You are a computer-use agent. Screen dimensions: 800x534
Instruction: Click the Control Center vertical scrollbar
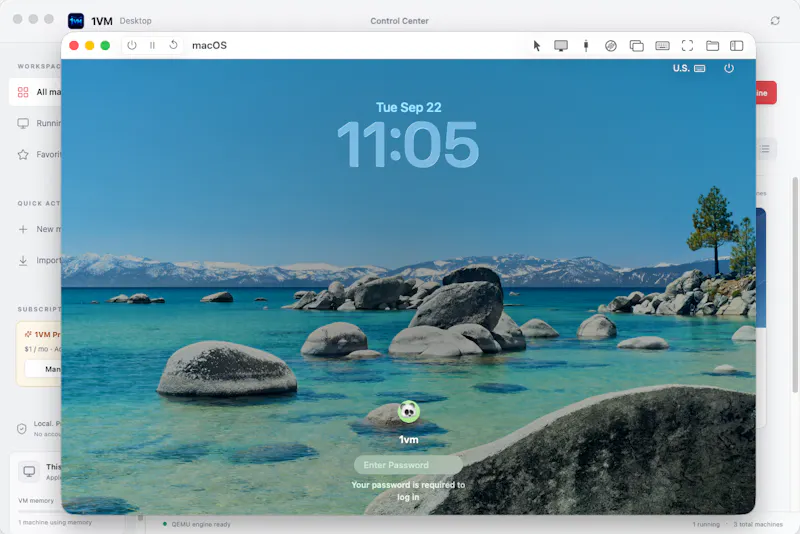(x=794, y=286)
